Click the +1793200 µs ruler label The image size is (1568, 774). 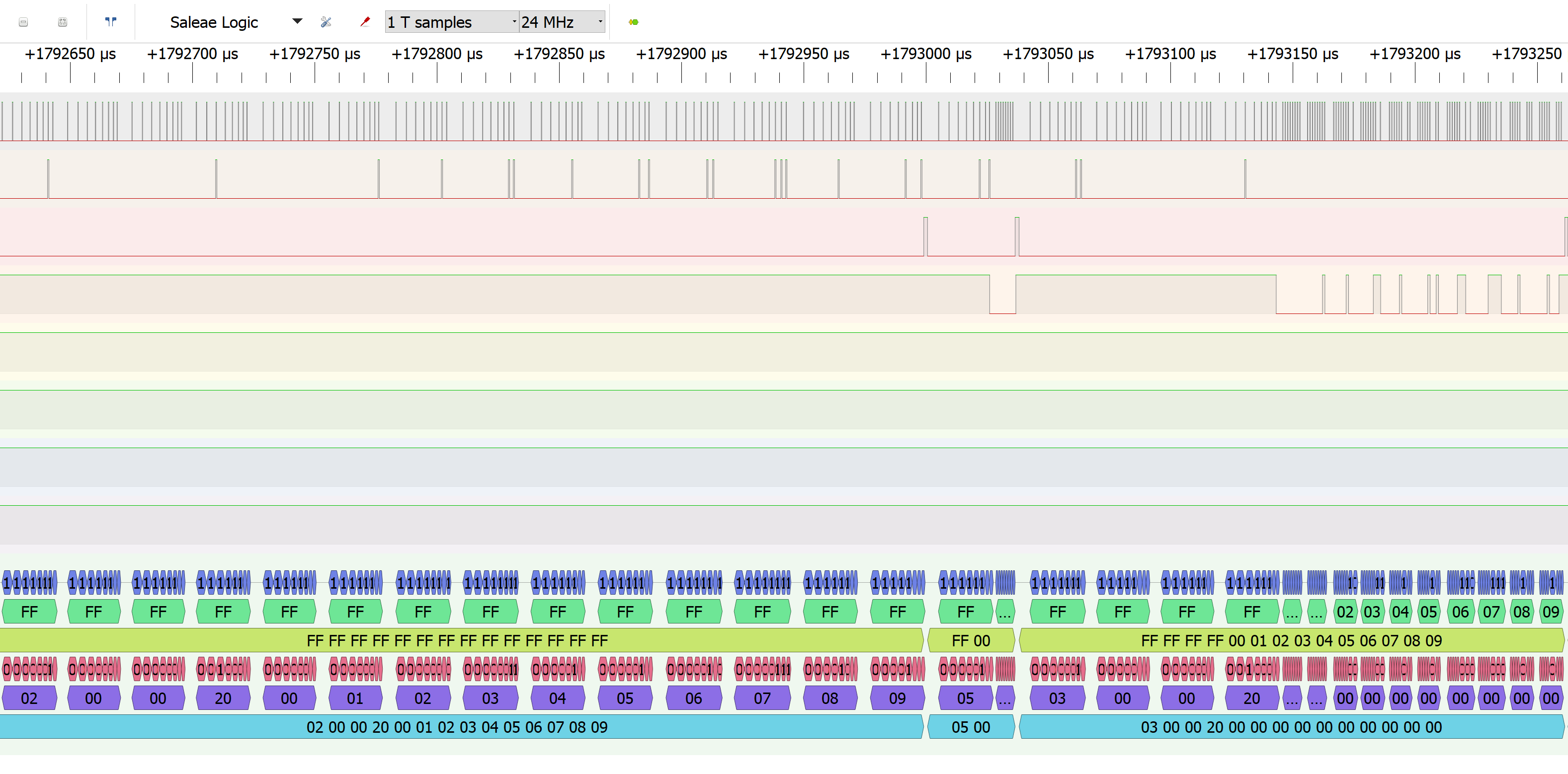pos(1414,54)
